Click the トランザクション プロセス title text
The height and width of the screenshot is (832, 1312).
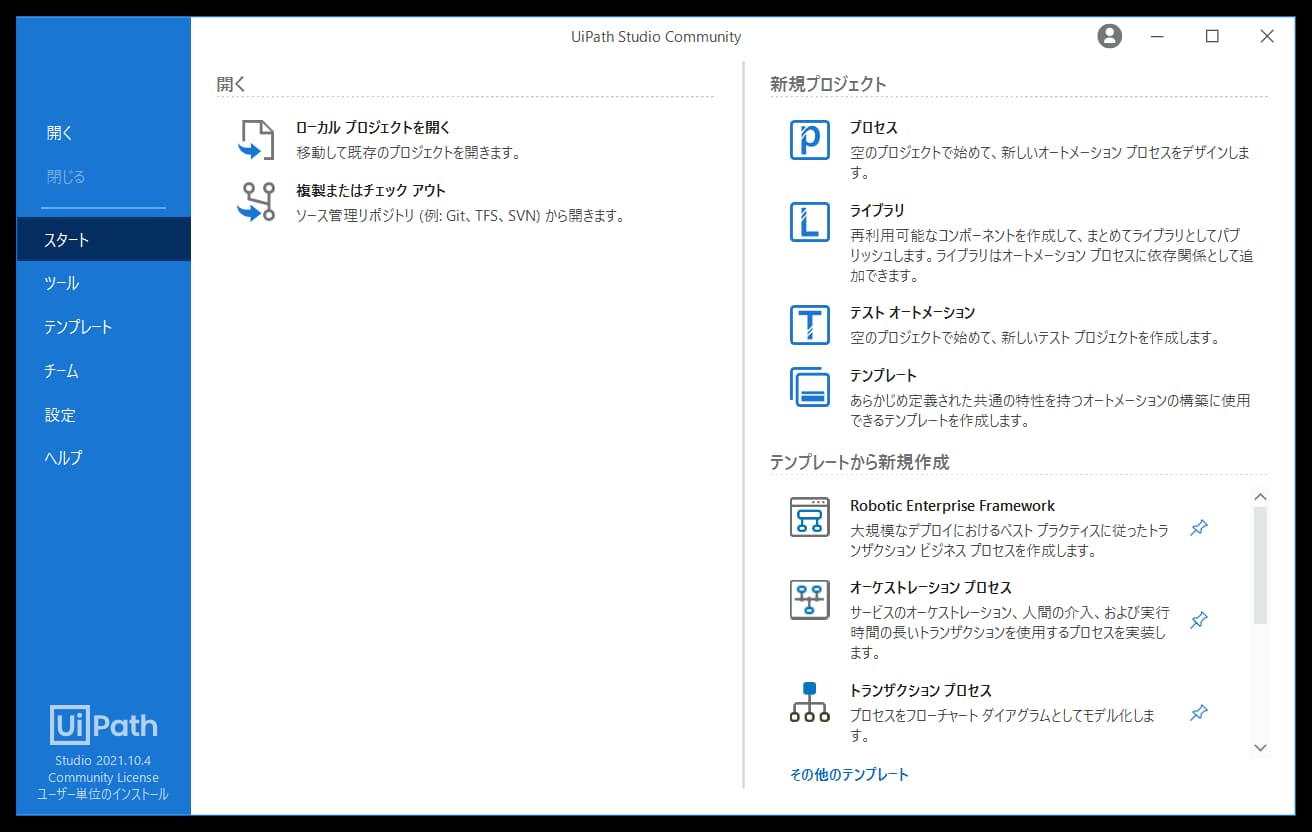[921, 691]
